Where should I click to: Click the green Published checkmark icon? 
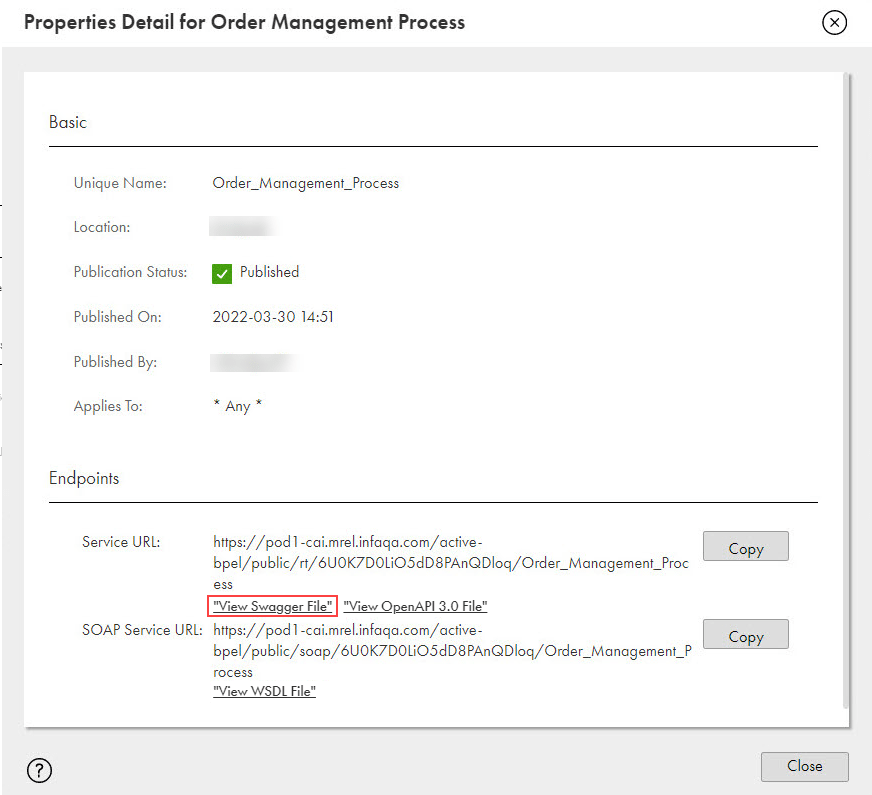pyautogui.click(x=222, y=274)
